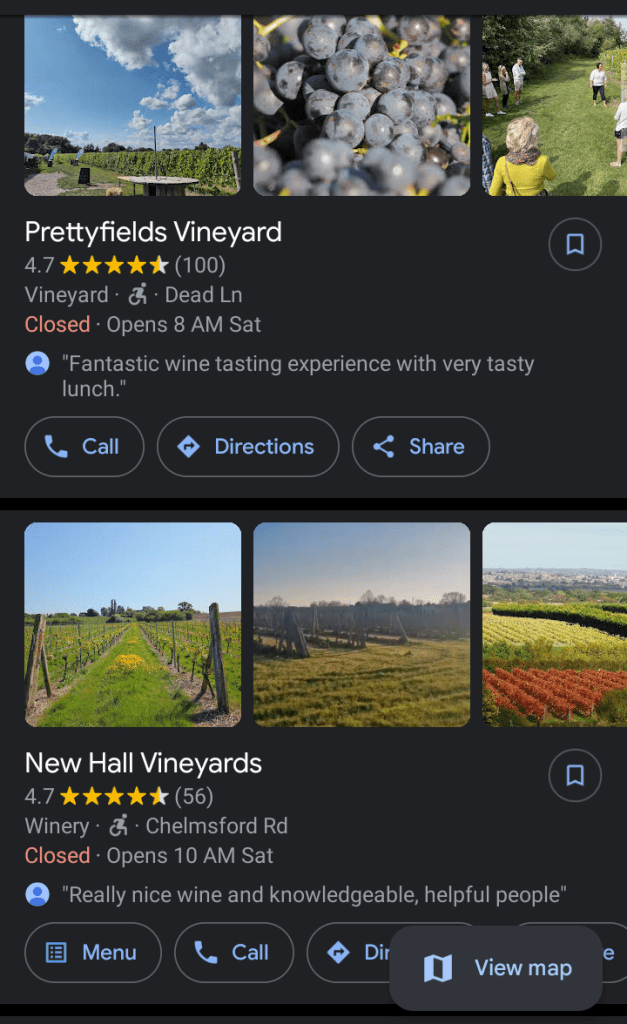Read the "Really nice wine" review snippet
This screenshot has height=1024, width=627.
pyautogui.click(x=314, y=894)
